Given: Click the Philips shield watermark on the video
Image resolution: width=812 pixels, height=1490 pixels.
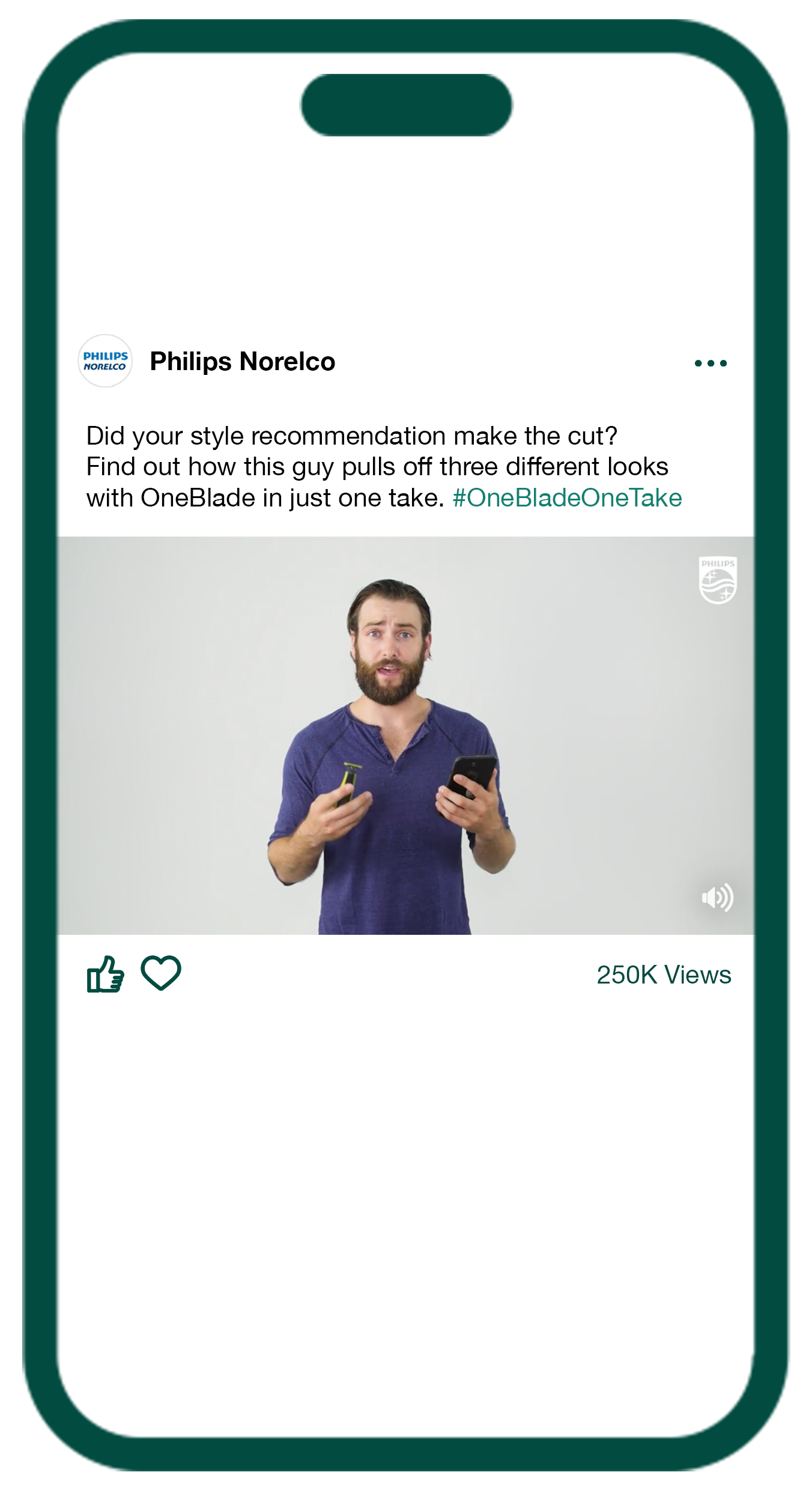Looking at the screenshot, I should [718, 580].
